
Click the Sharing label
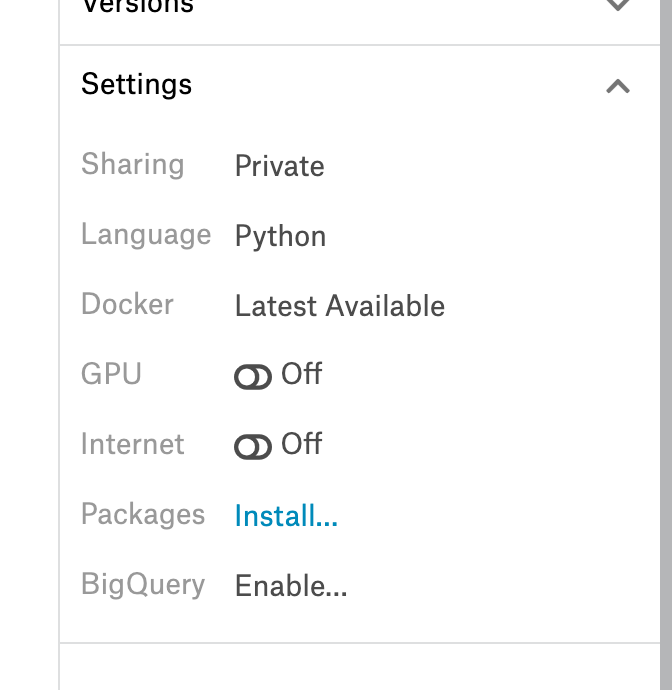132,165
